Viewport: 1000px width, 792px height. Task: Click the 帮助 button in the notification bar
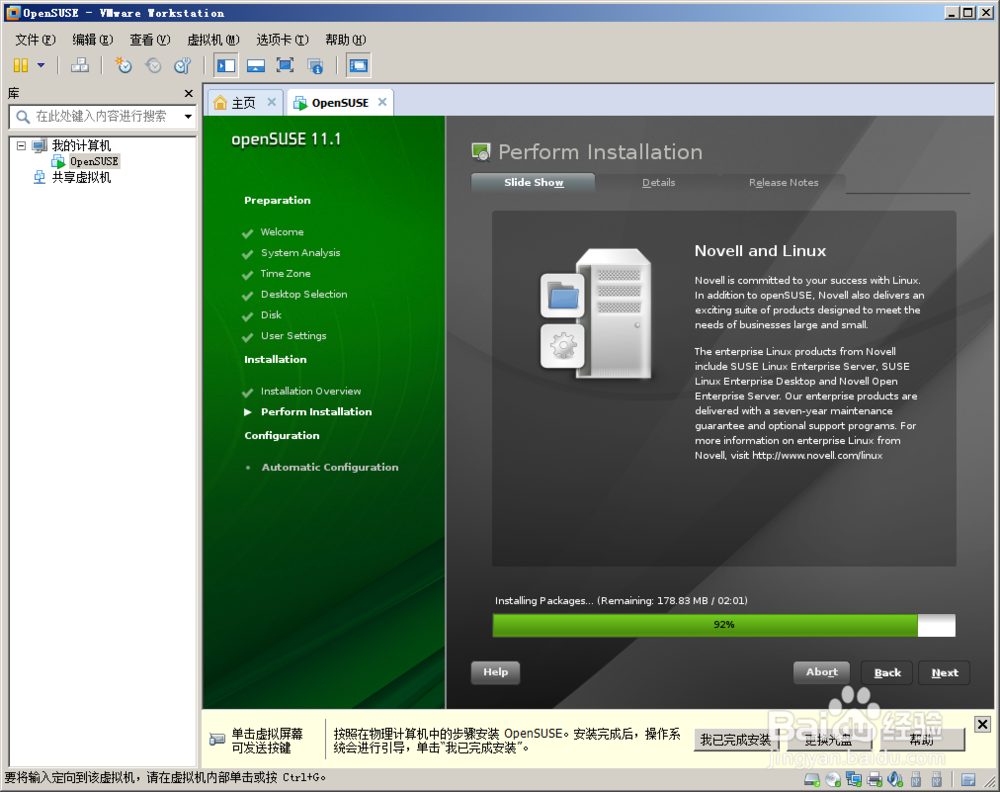(922, 740)
